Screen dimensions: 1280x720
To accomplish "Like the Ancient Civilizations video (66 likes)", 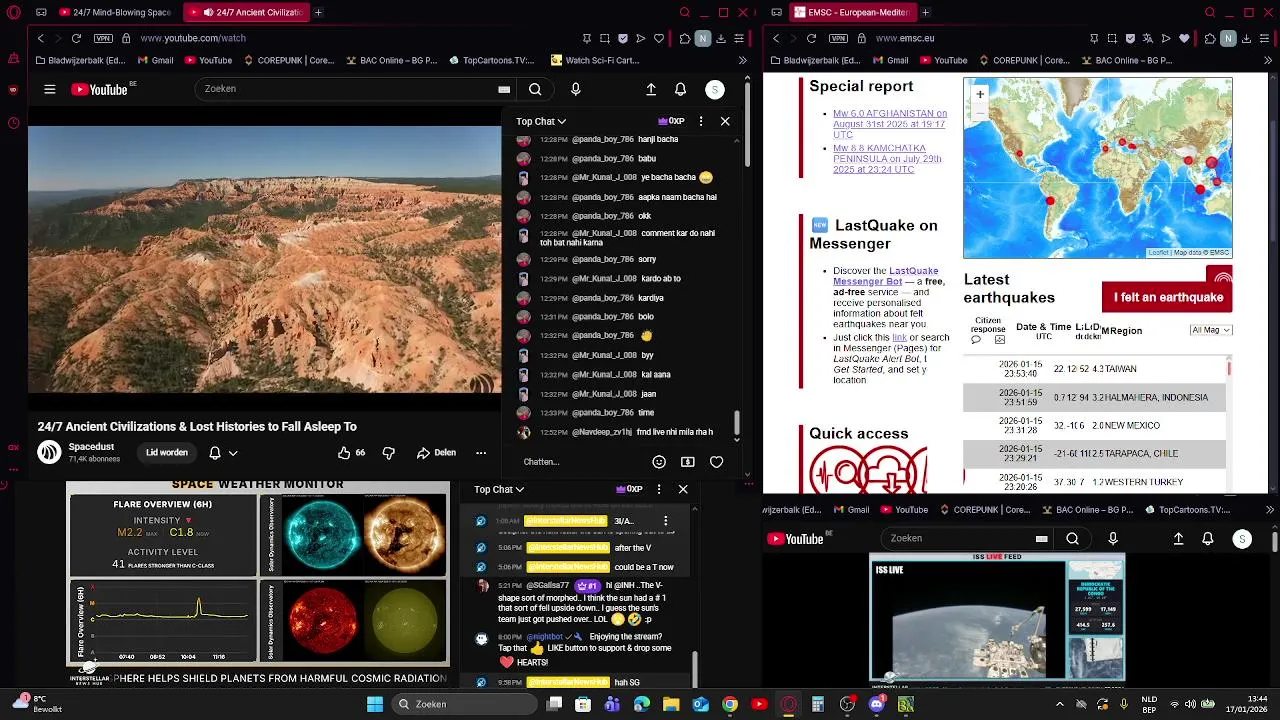I will [351, 452].
